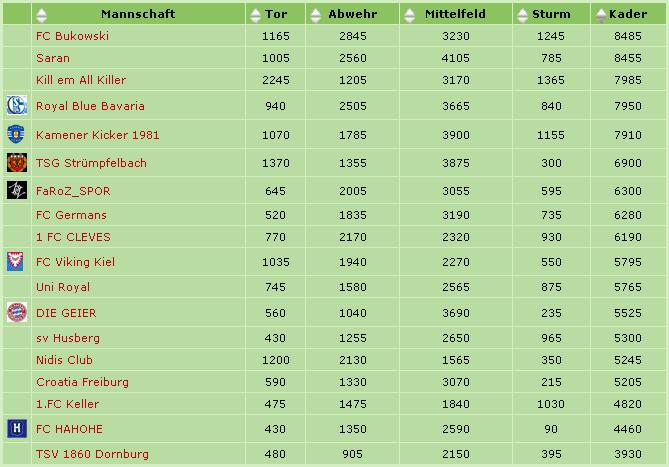This screenshot has width=669, height=467.
Task: Open the Nidis Club team page
Action: pyautogui.click(x=64, y=360)
